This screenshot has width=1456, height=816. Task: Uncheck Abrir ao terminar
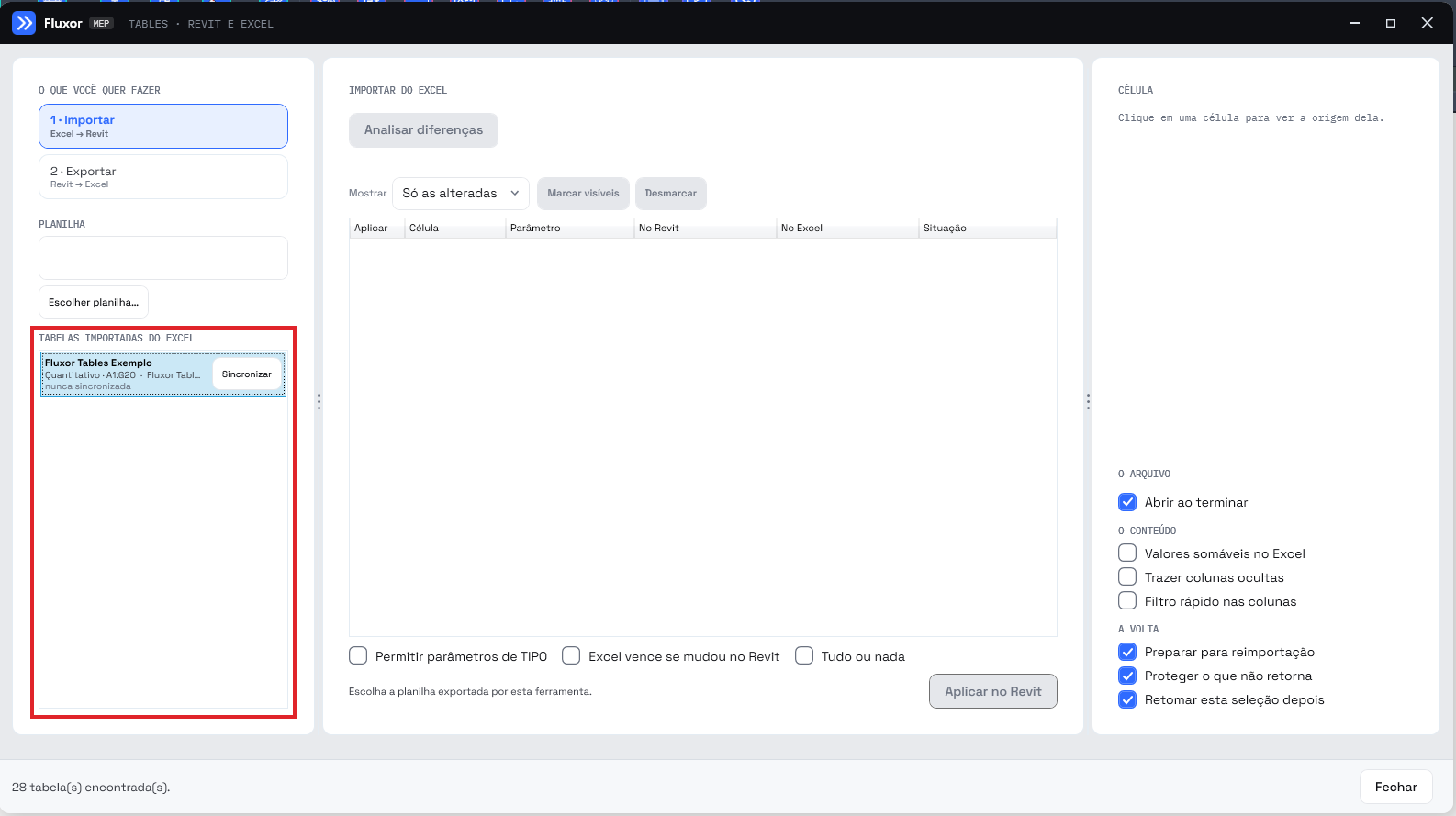(x=1127, y=502)
